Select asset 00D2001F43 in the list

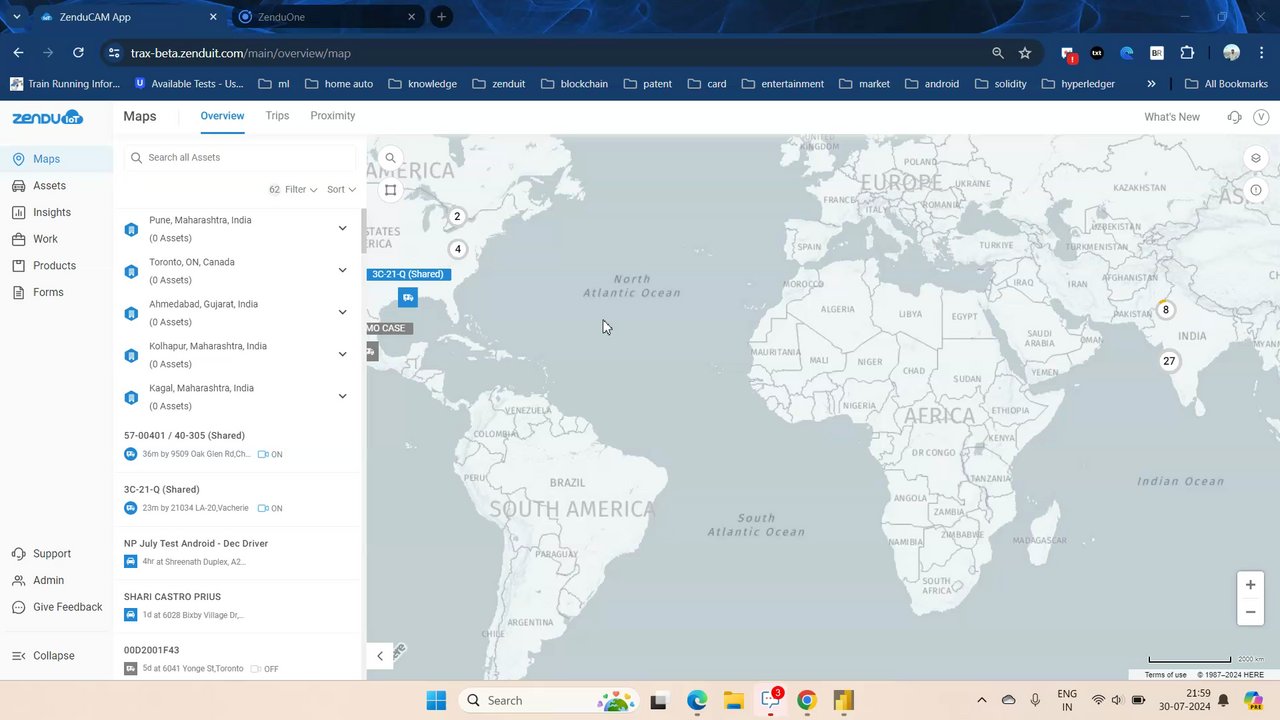tap(237, 659)
